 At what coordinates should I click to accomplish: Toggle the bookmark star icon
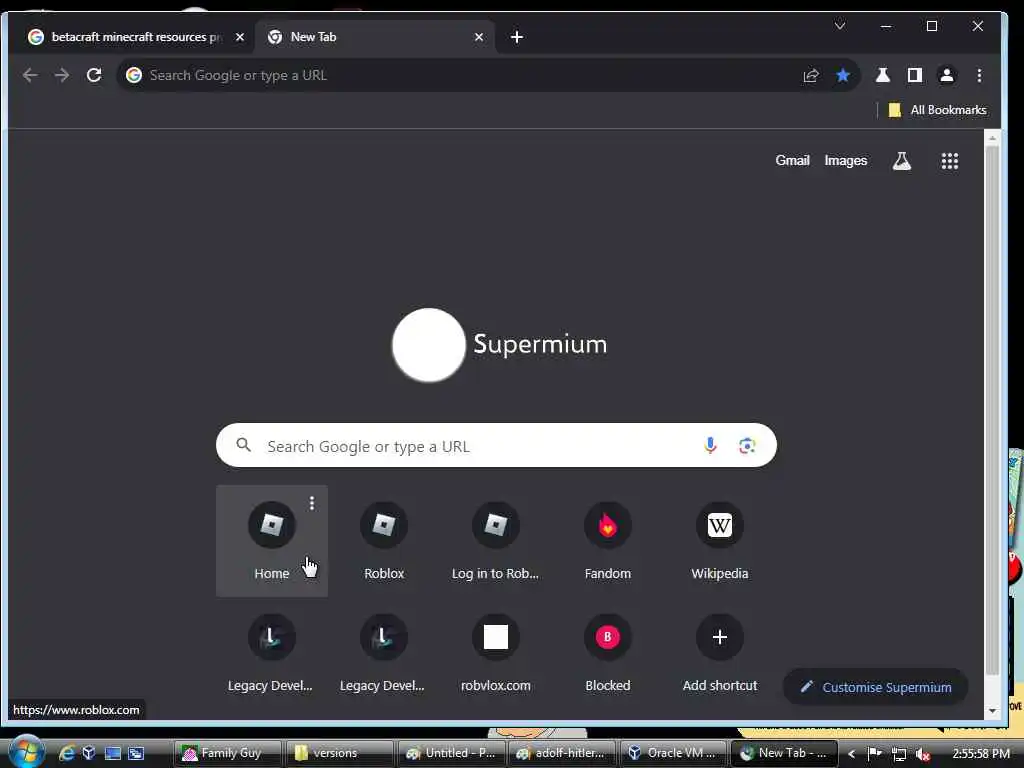pyautogui.click(x=842, y=75)
